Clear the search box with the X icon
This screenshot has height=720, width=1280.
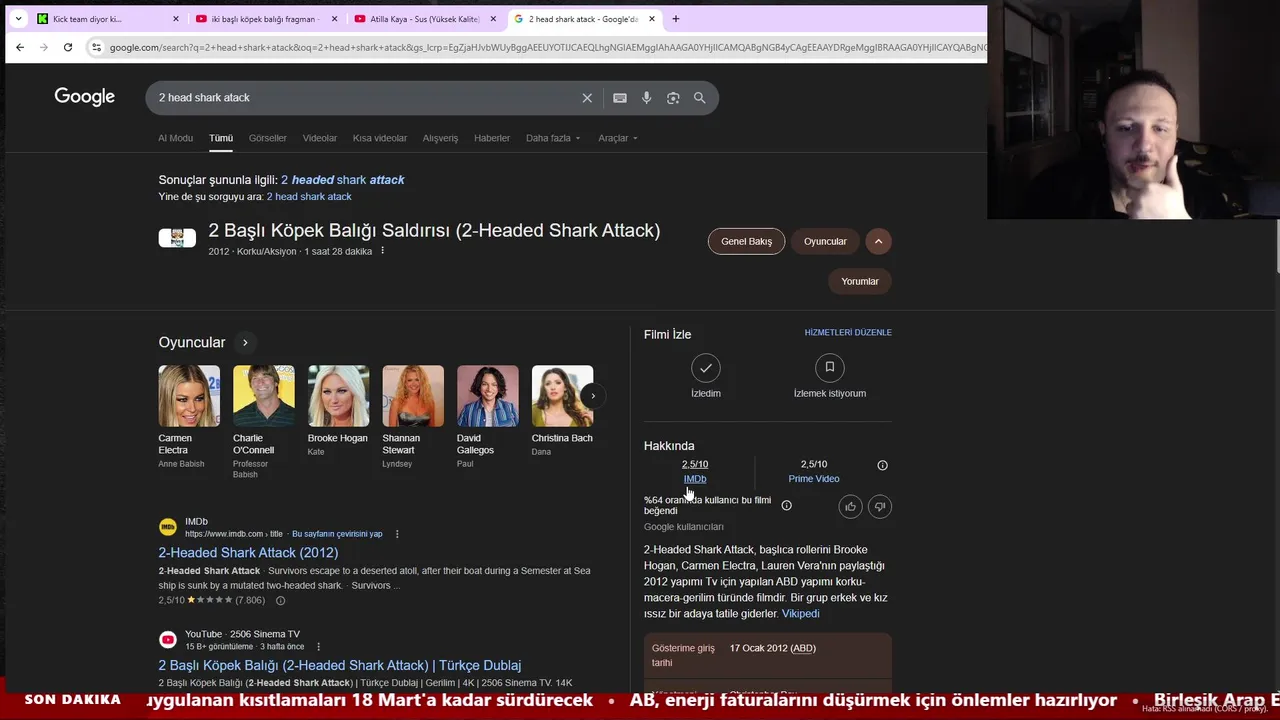pos(587,98)
